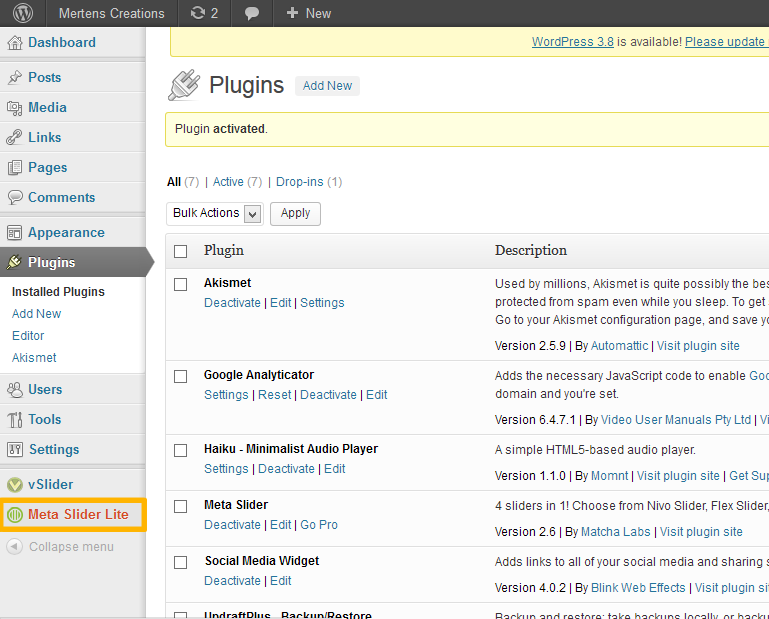This screenshot has height=619, width=769.
Task: Click the Tools wrench icon
Action: click(x=15, y=420)
